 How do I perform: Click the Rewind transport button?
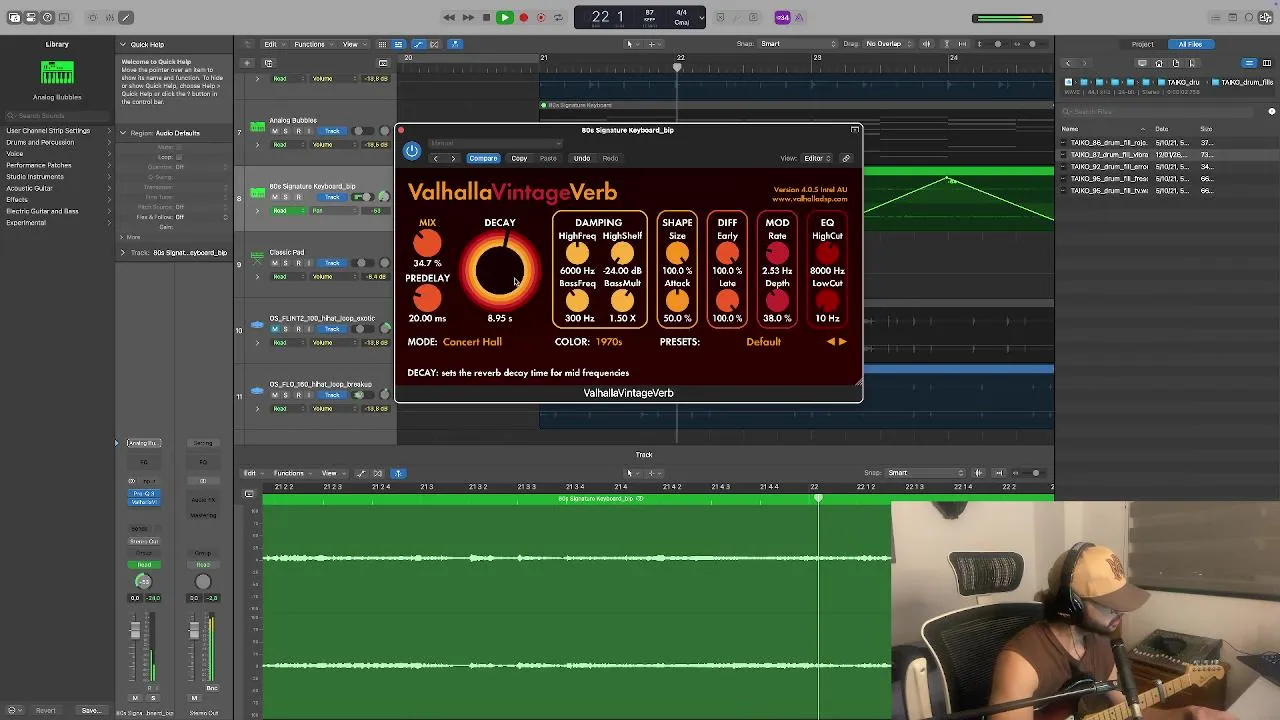click(x=449, y=17)
